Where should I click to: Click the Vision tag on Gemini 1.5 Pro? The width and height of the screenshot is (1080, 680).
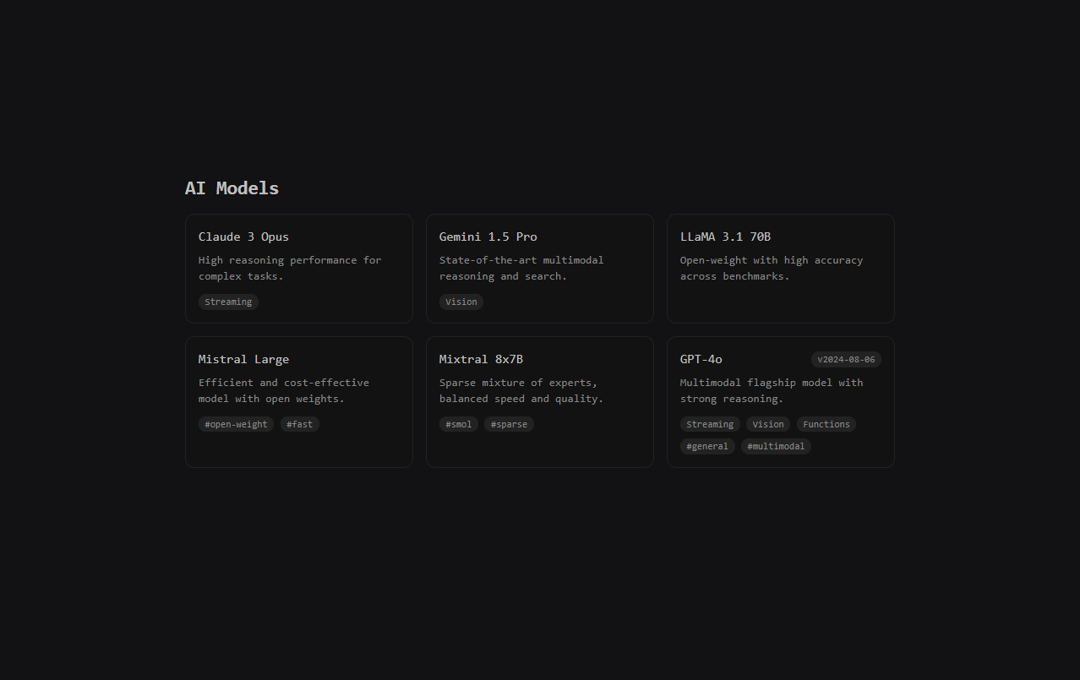tap(461, 302)
